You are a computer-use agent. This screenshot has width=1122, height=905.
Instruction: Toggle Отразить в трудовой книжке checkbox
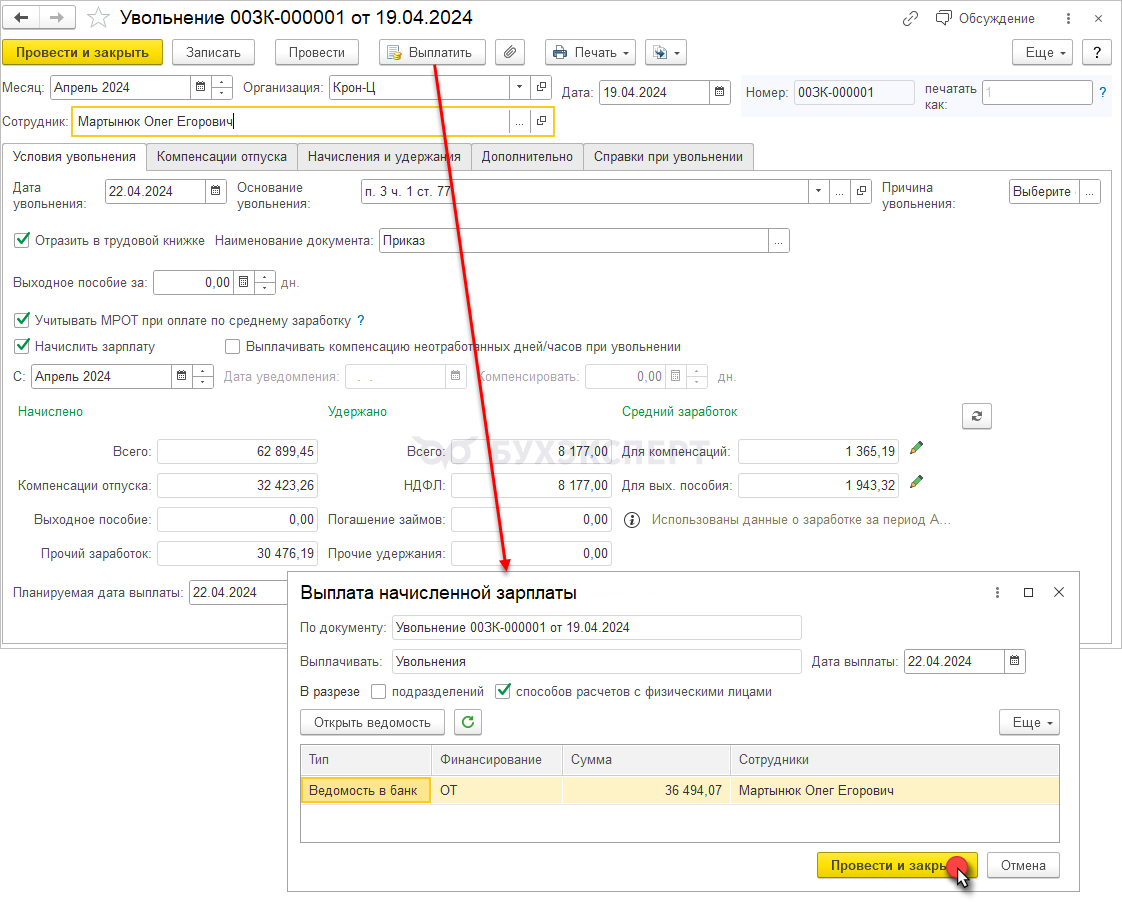[x=22, y=240]
